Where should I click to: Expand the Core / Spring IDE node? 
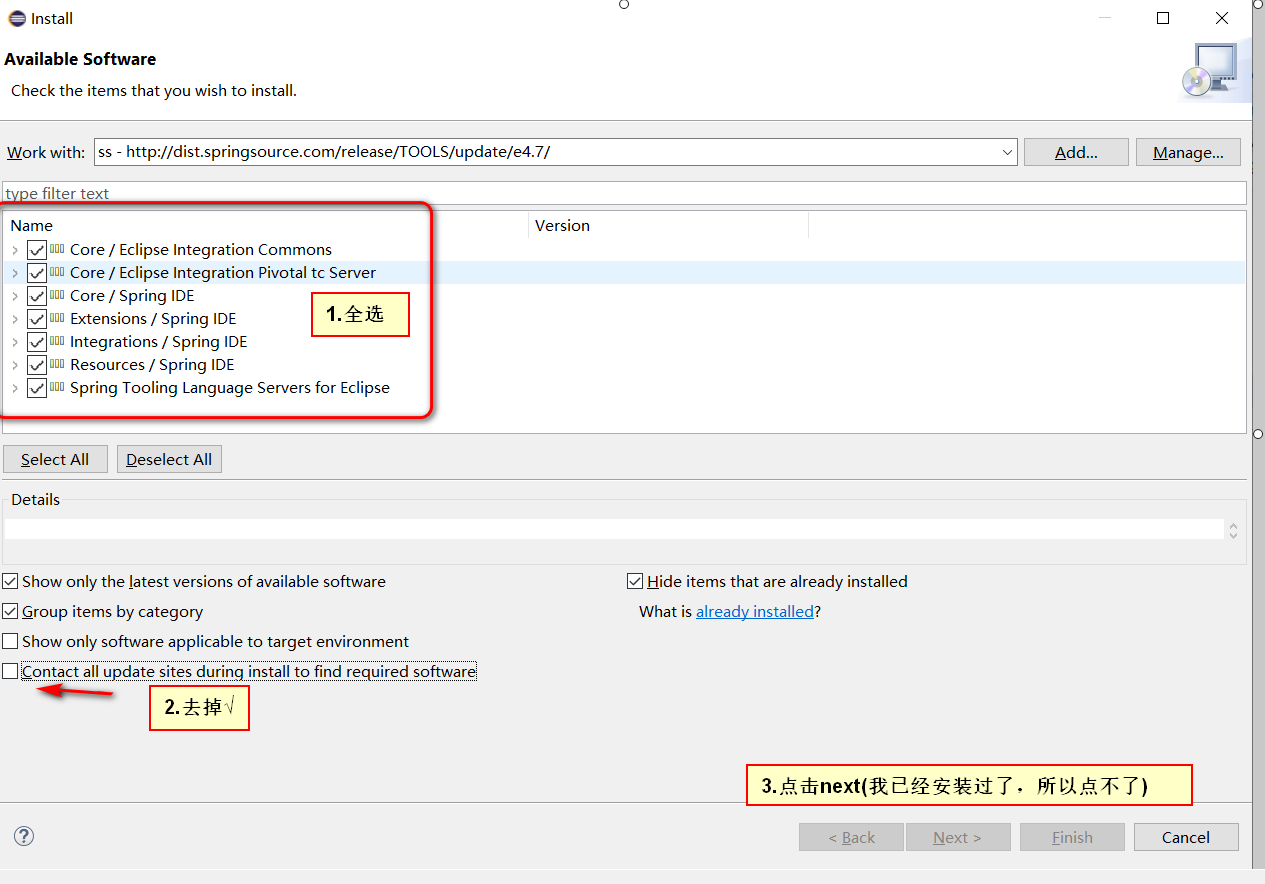click(x=15, y=296)
